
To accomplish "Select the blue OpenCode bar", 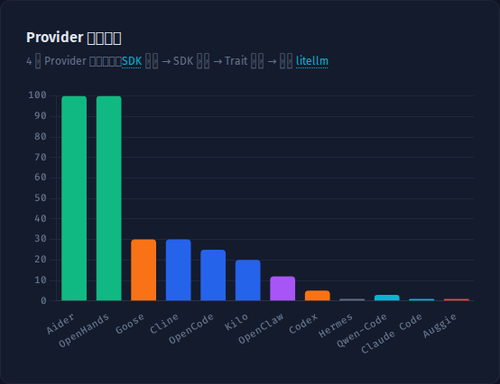I will click(213, 275).
